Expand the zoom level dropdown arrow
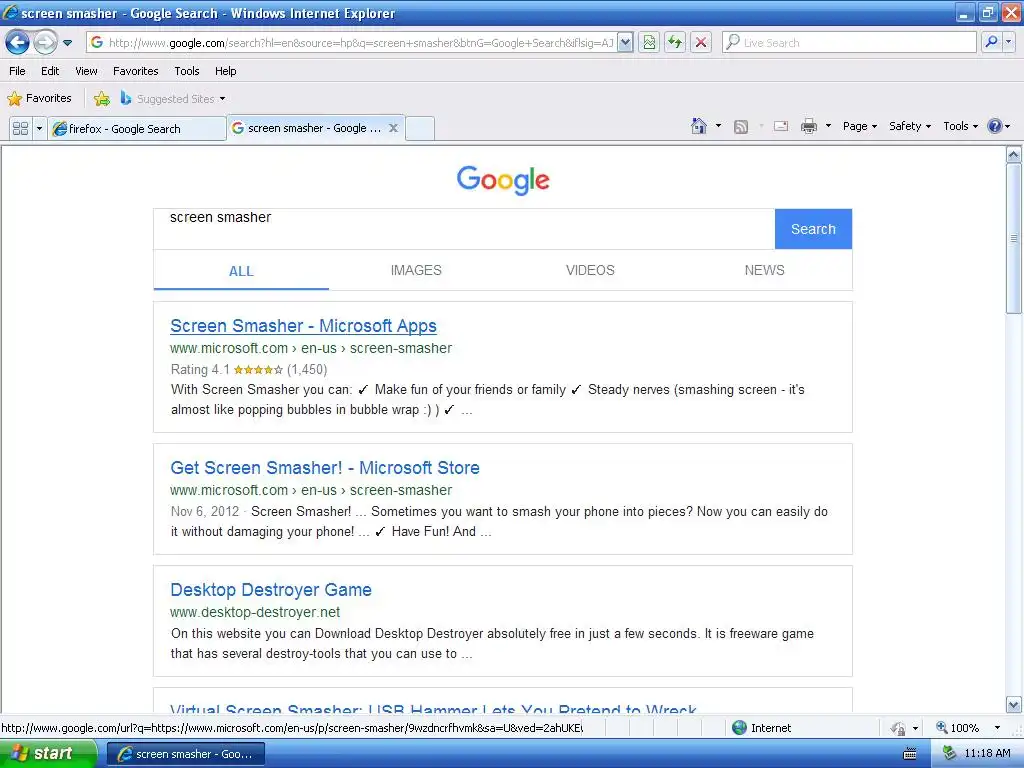The image size is (1024, 768). pyautogui.click(x=997, y=728)
